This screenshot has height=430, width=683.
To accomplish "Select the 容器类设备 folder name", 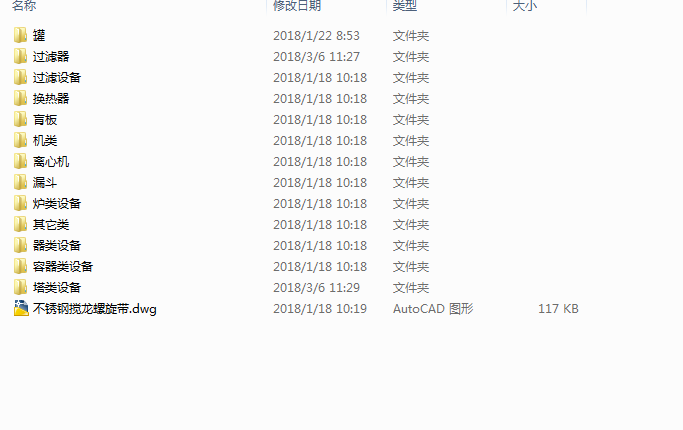I will [x=63, y=266].
